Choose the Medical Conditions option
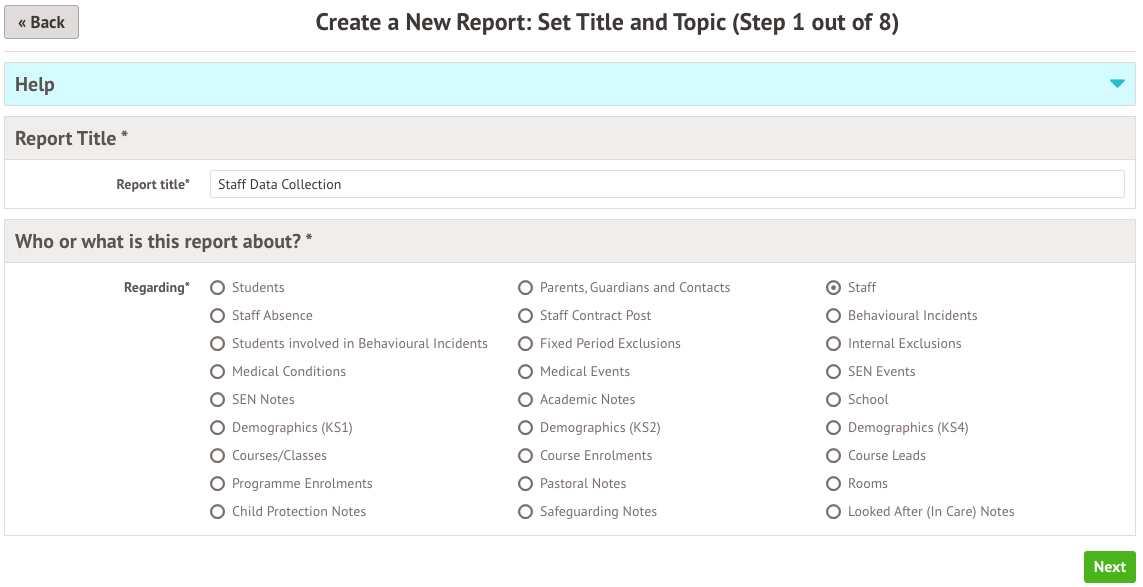 click(x=217, y=372)
